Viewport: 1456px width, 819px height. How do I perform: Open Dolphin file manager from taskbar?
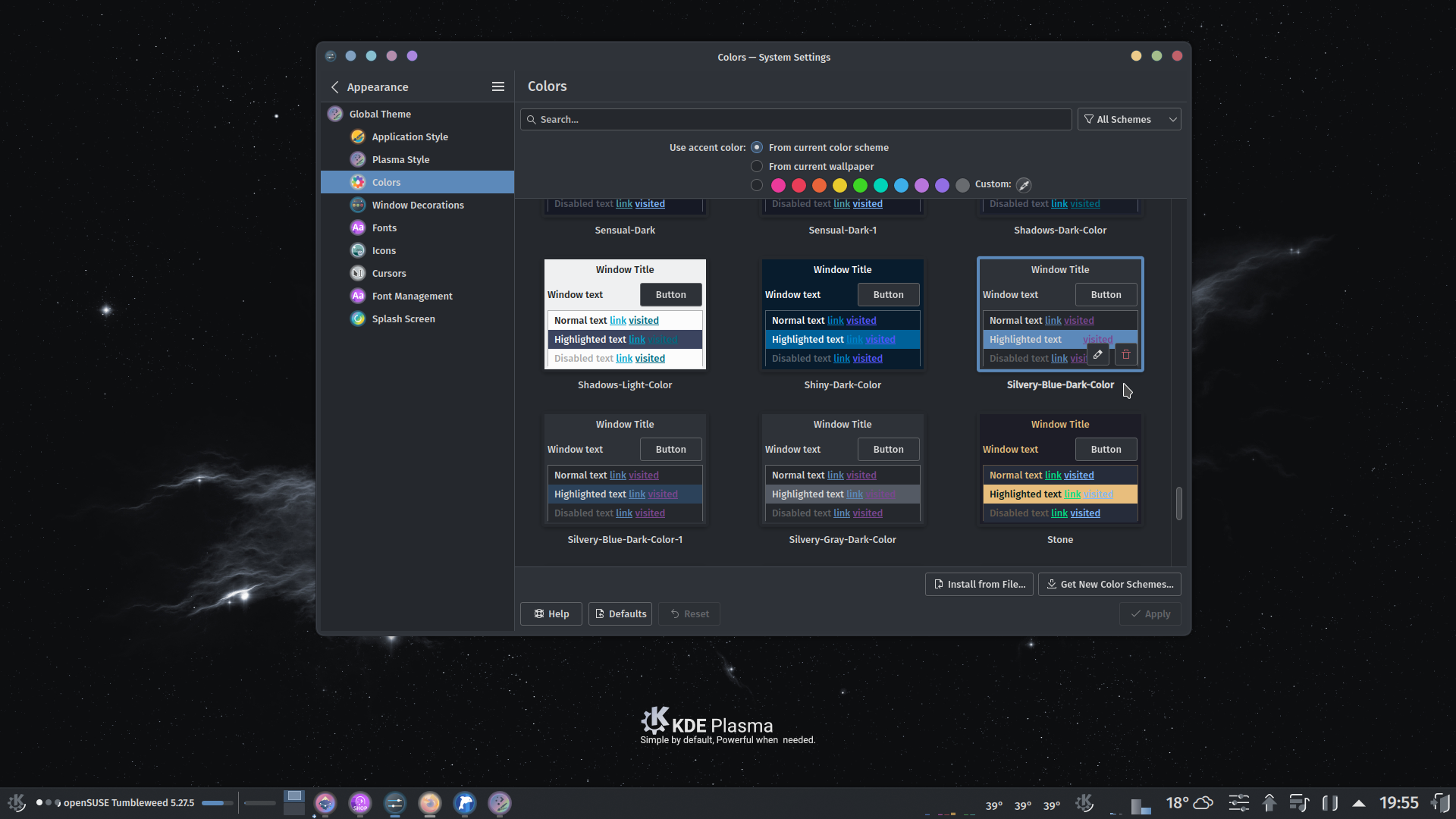[465, 803]
